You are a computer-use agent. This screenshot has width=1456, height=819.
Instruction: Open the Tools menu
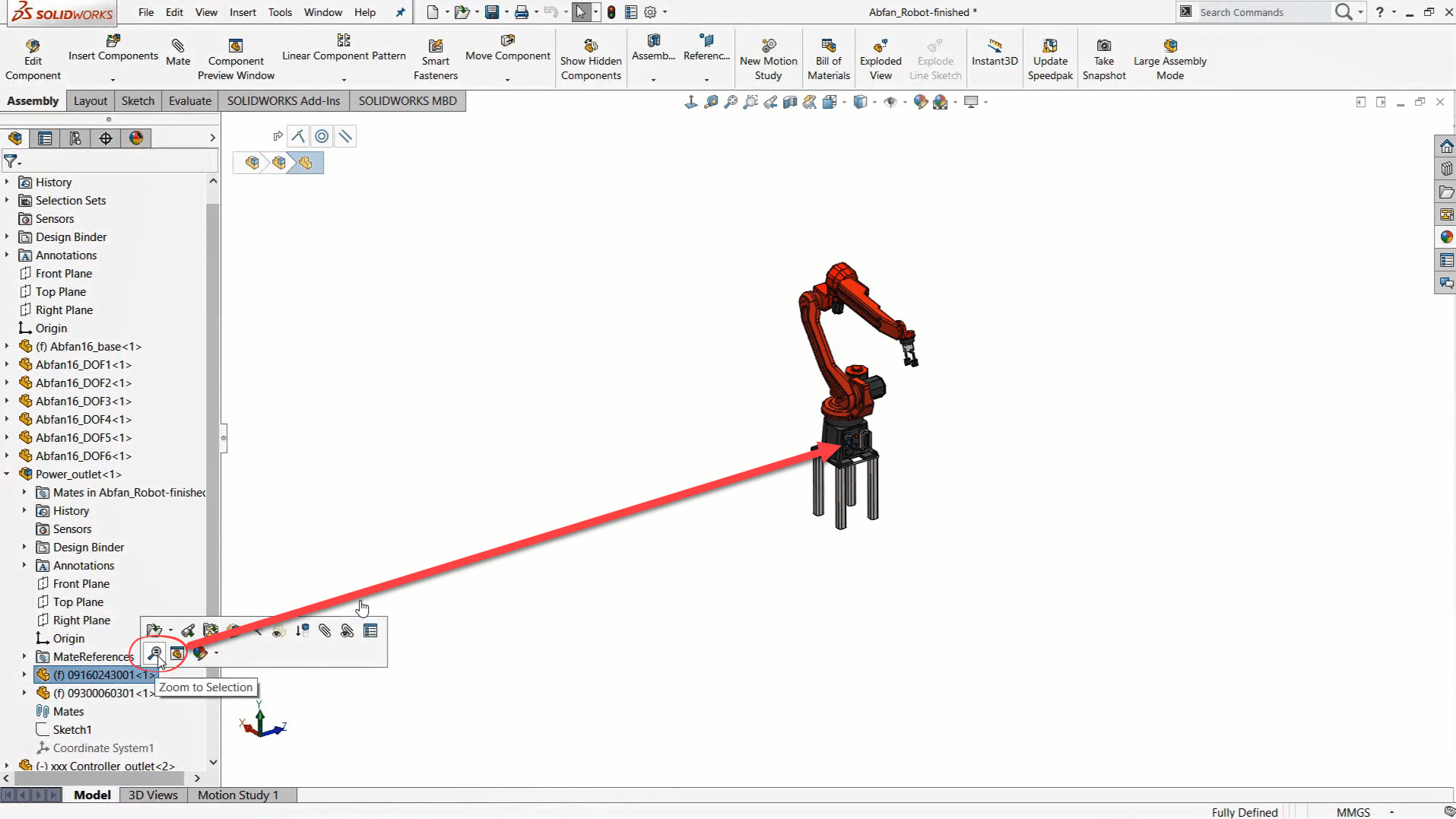click(x=280, y=12)
